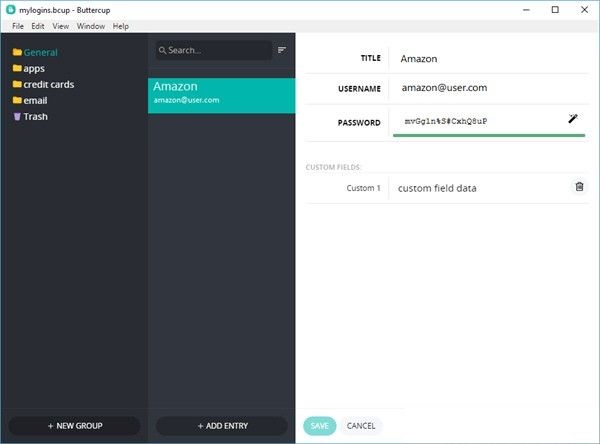This screenshot has width=600, height=444.
Task: Click the General folder icon
Action: [x=16, y=53]
